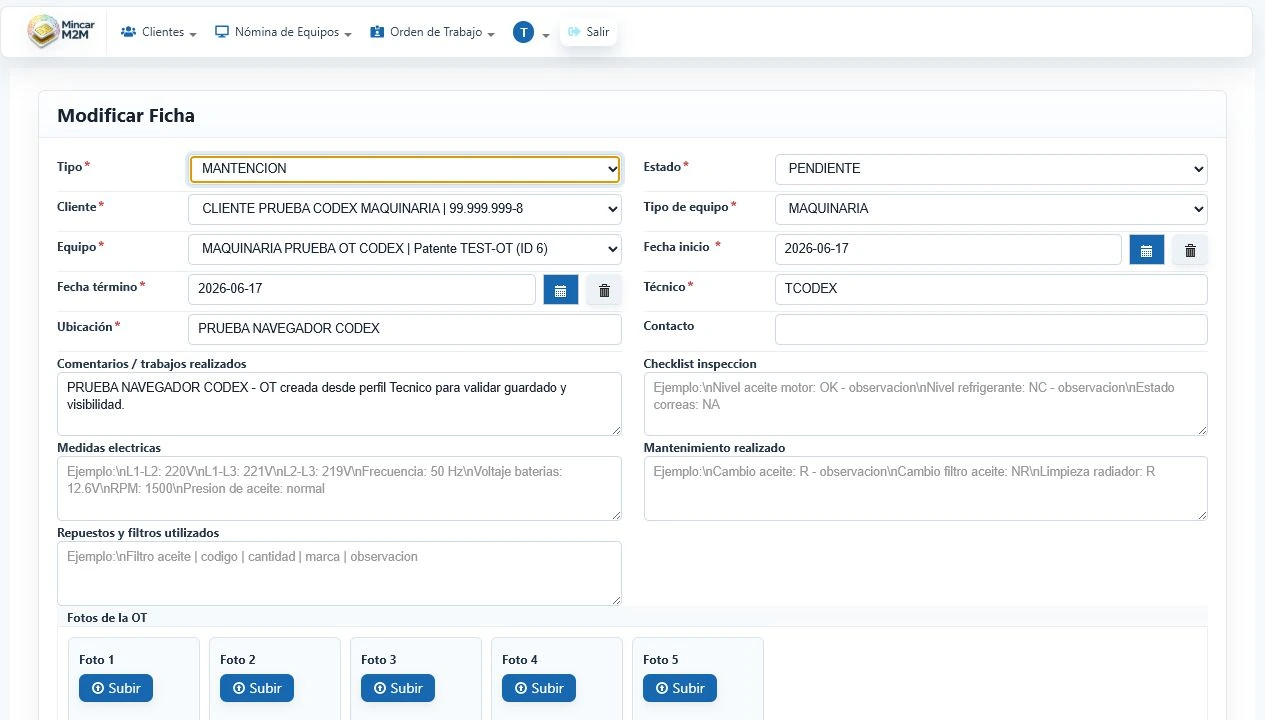Clear Fecha término with trash icon

(604, 290)
